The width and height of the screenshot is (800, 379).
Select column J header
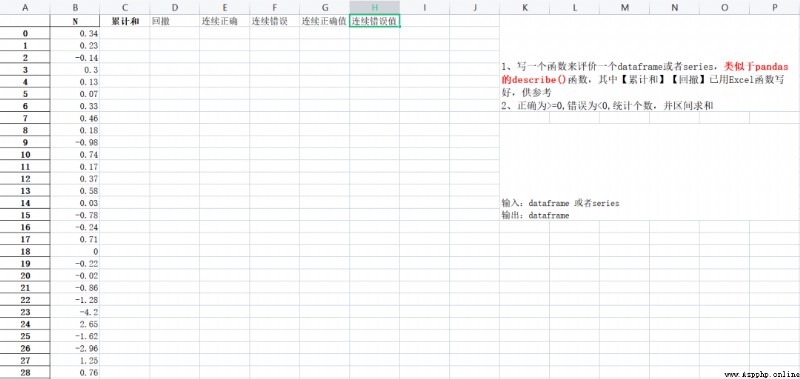(x=475, y=7)
